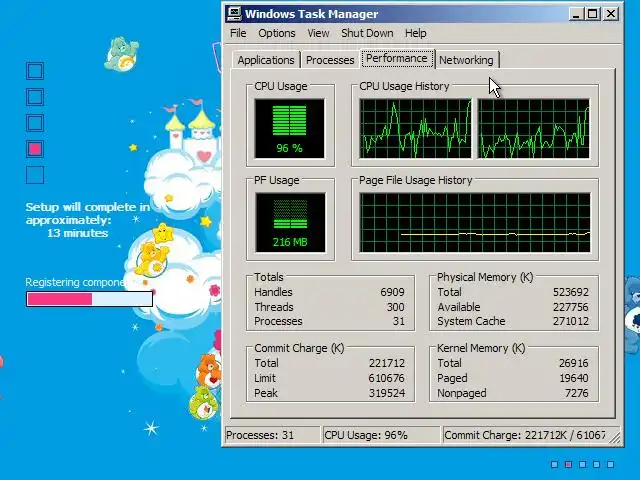Click System Cache value 271012

coord(571,321)
